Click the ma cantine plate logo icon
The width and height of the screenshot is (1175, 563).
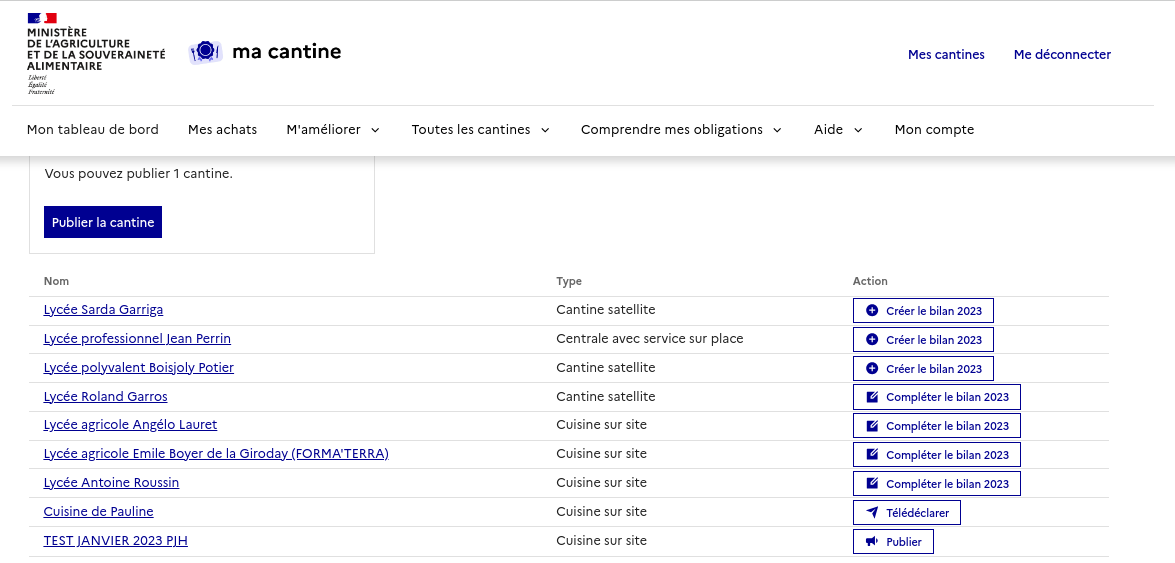tap(205, 52)
